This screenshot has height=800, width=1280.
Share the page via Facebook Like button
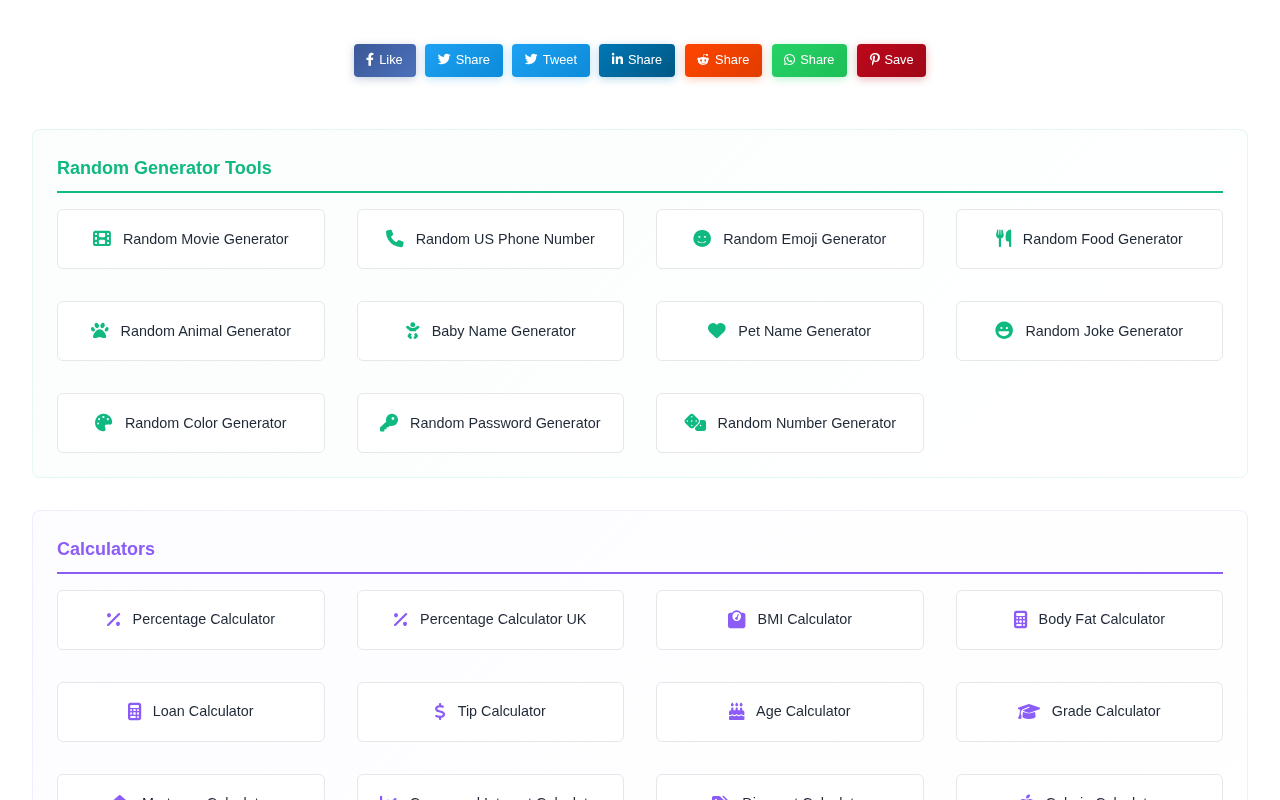point(385,60)
